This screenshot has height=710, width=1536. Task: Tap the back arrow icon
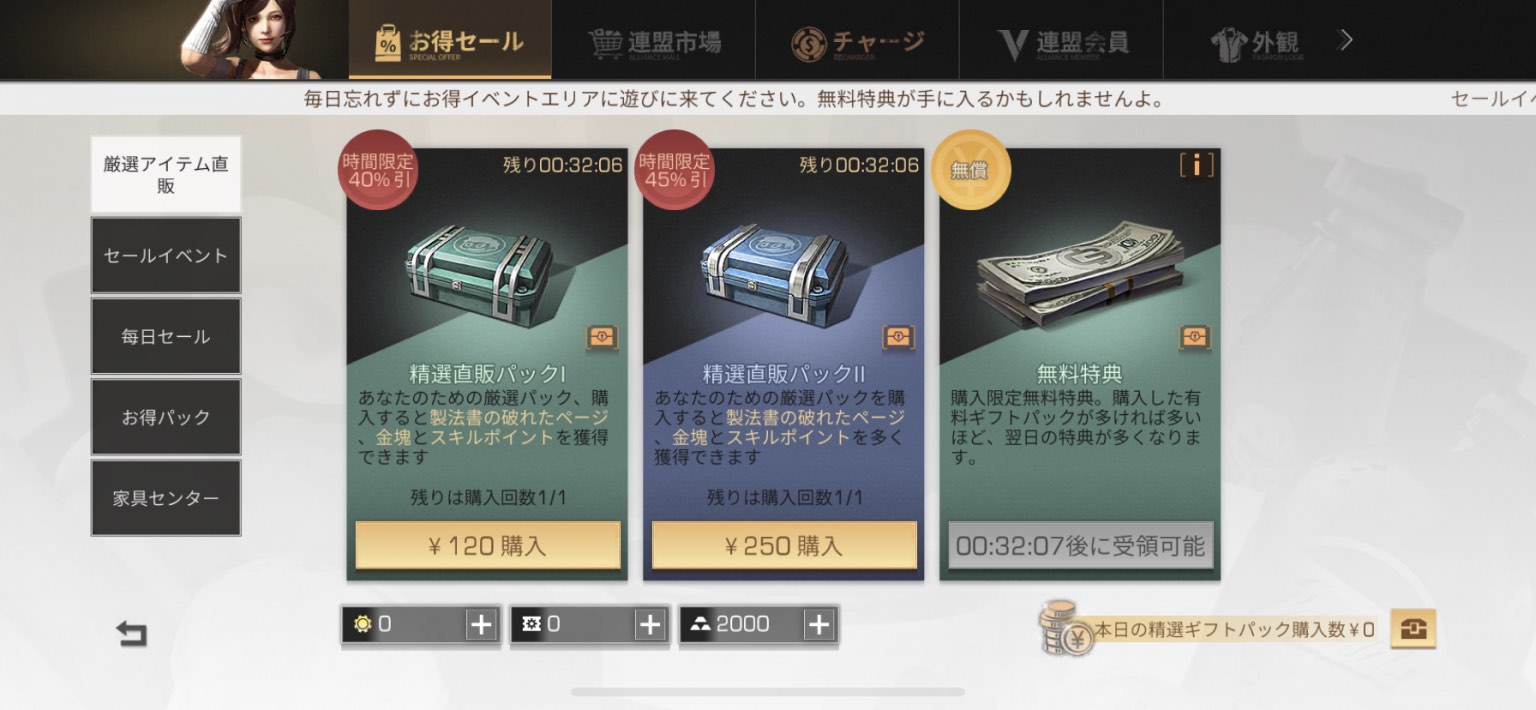[131, 634]
